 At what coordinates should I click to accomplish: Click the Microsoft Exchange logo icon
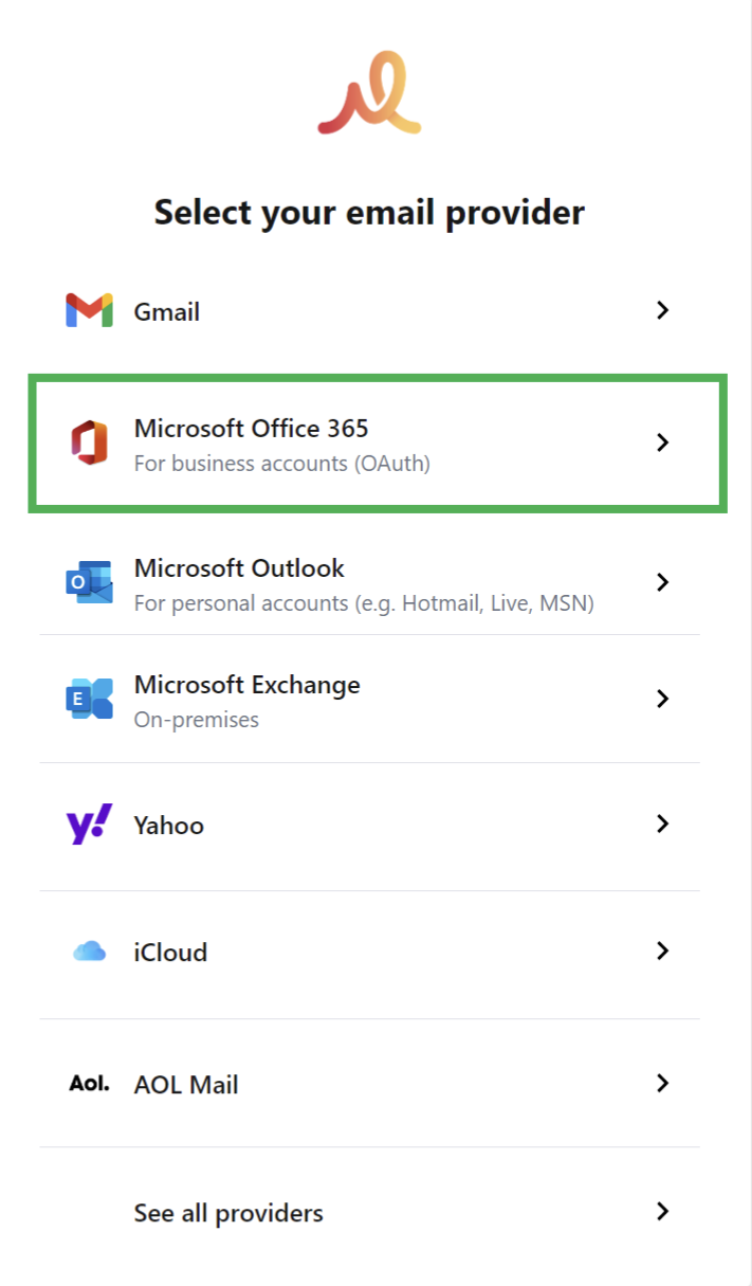click(x=89, y=698)
